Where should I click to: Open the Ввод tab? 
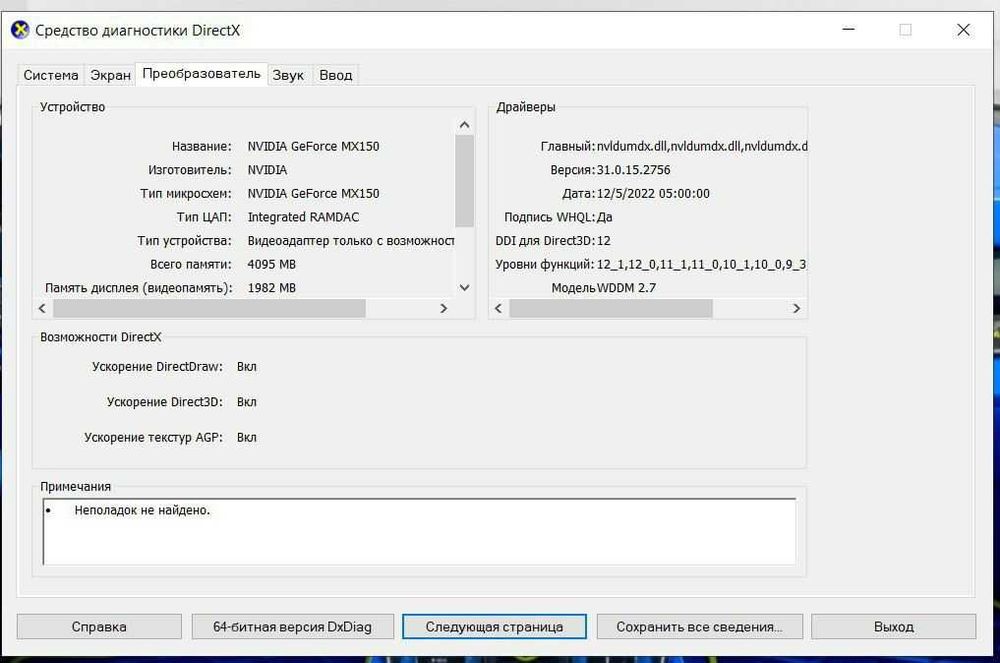point(335,75)
